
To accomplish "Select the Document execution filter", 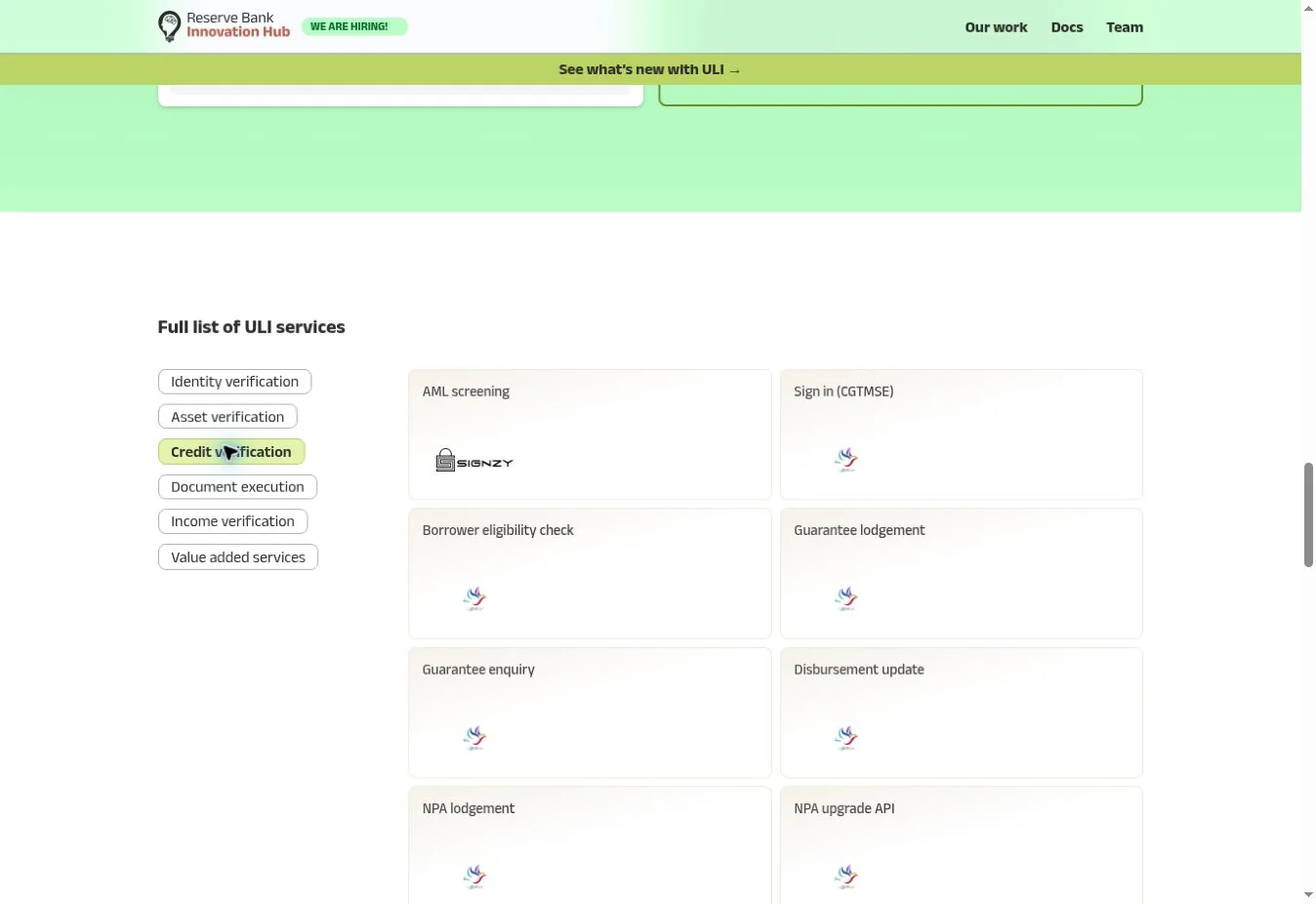I will point(237,487).
